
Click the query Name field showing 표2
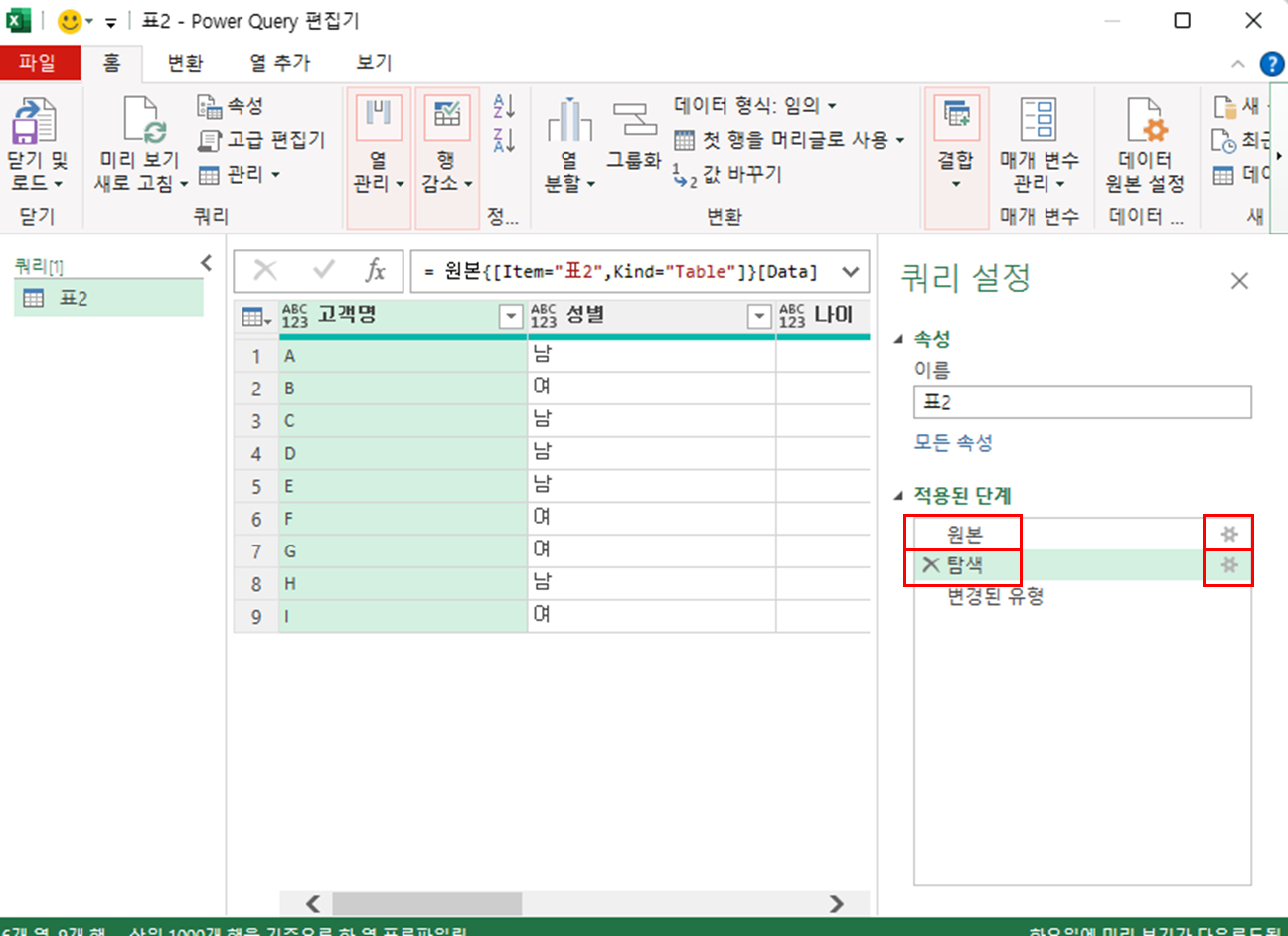1082,402
